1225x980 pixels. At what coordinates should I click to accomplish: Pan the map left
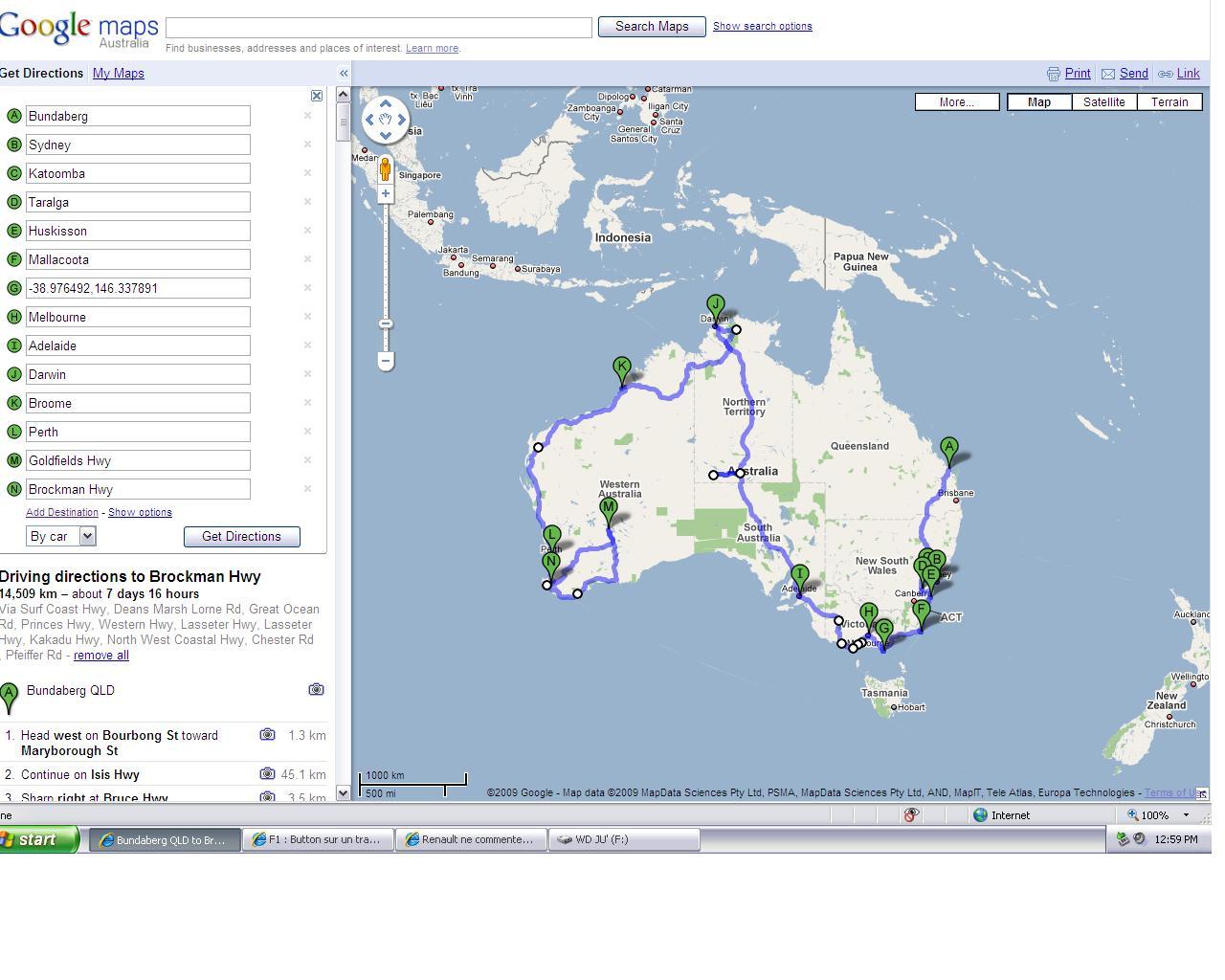pos(369,120)
